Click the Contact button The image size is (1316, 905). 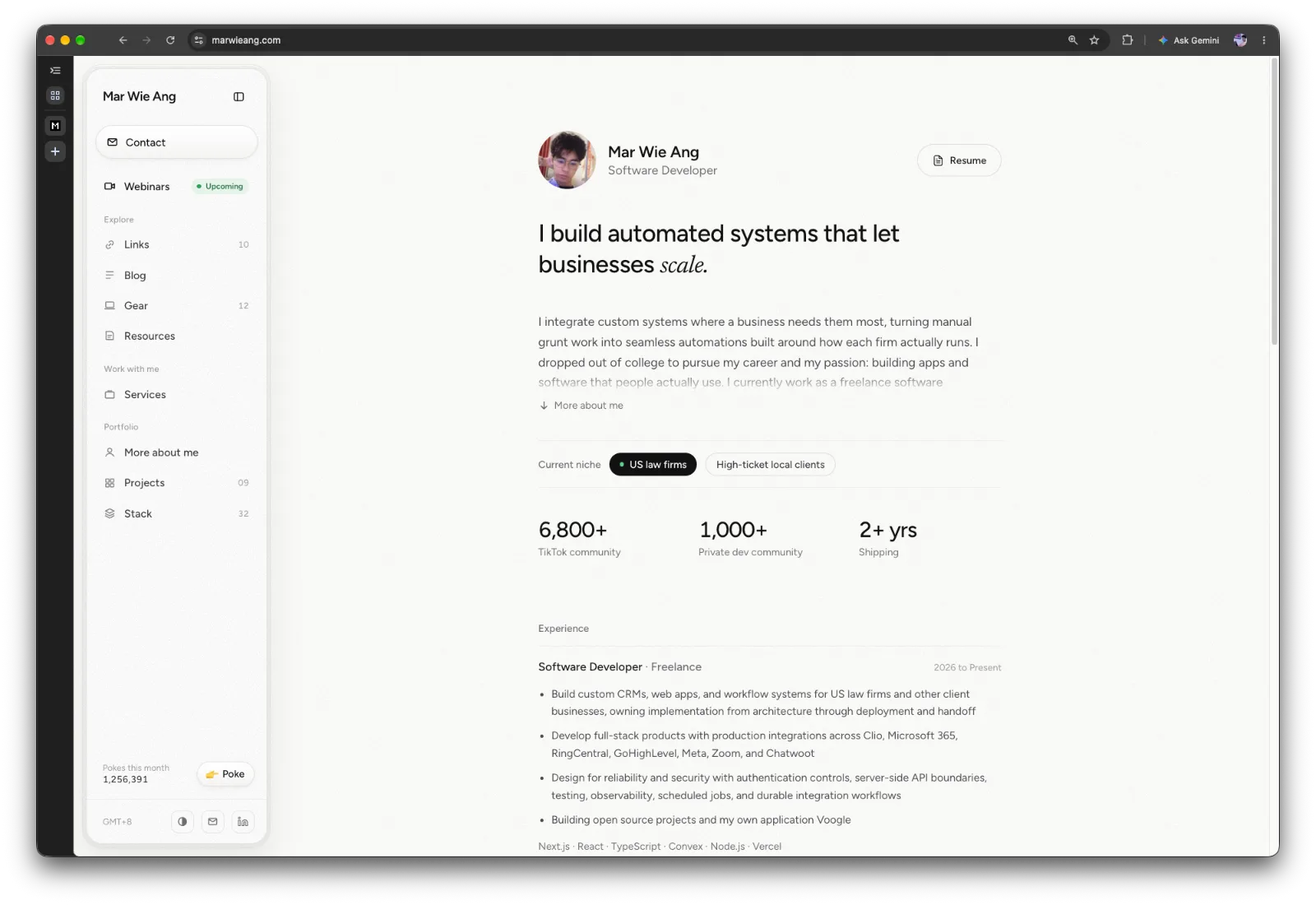pyautogui.click(x=177, y=142)
